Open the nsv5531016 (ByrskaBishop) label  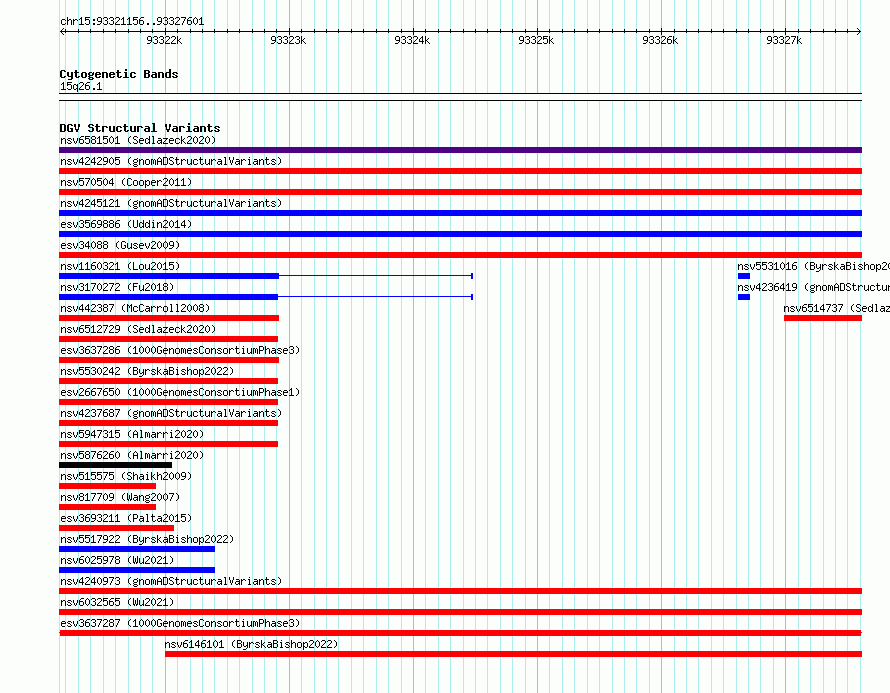pos(813,266)
